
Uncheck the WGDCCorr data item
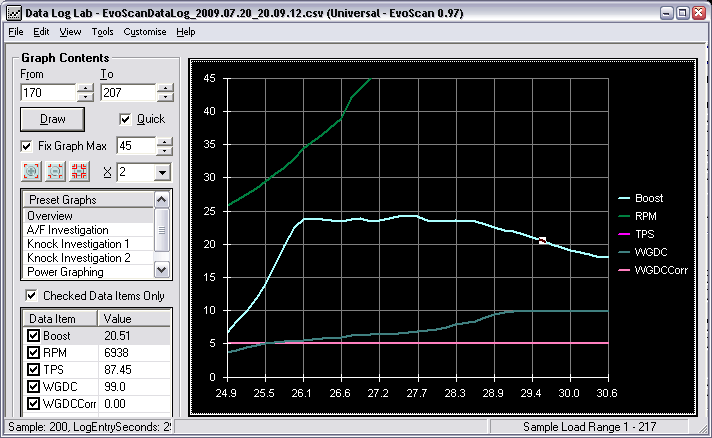pyautogui.click(x=33, y=404)
